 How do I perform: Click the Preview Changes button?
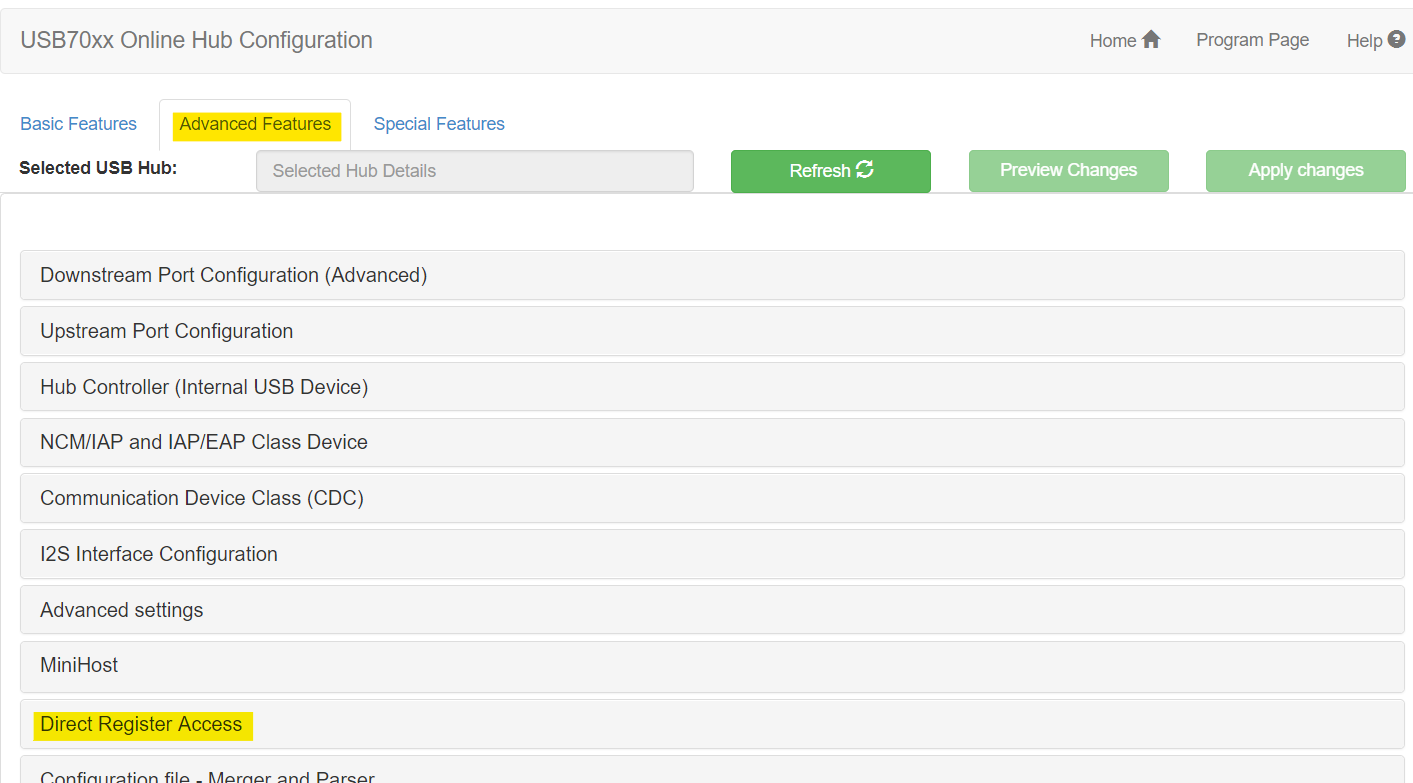pos(1068,170)
